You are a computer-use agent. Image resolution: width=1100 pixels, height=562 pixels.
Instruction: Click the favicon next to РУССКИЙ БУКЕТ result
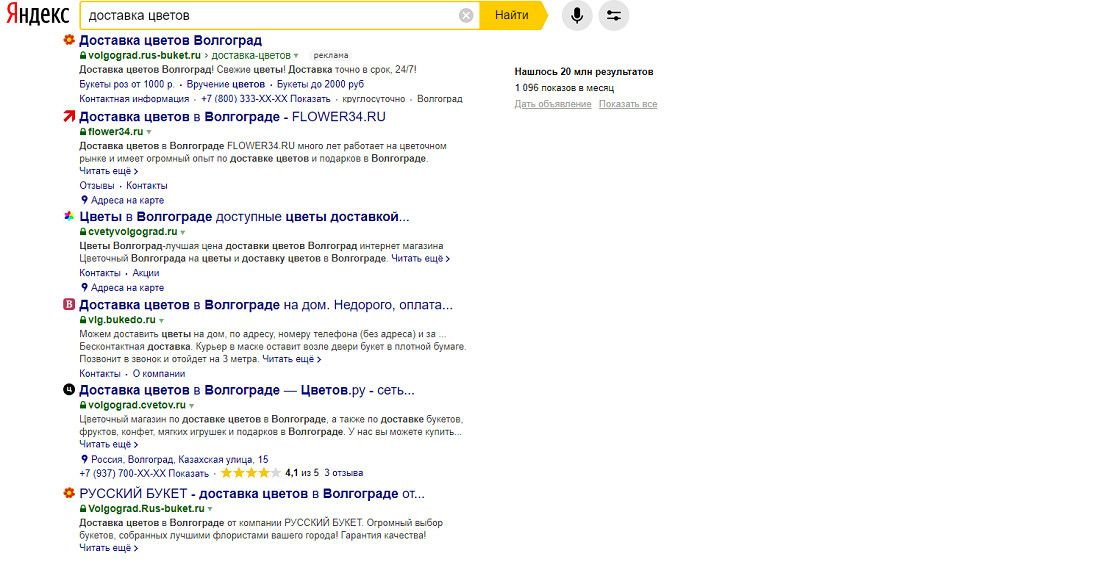[x=69, y=493]
